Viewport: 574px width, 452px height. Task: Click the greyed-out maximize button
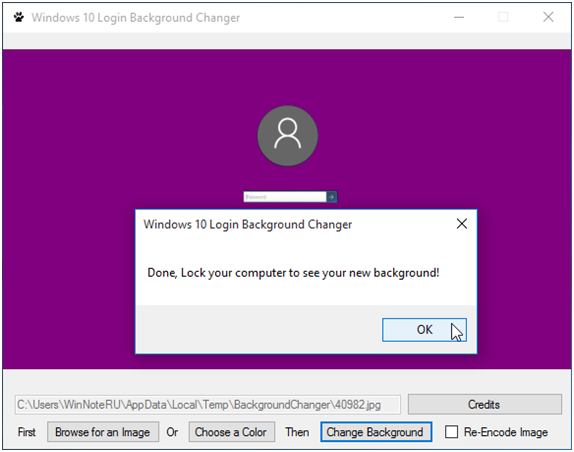pyautogui.click(x=503, y=17)
